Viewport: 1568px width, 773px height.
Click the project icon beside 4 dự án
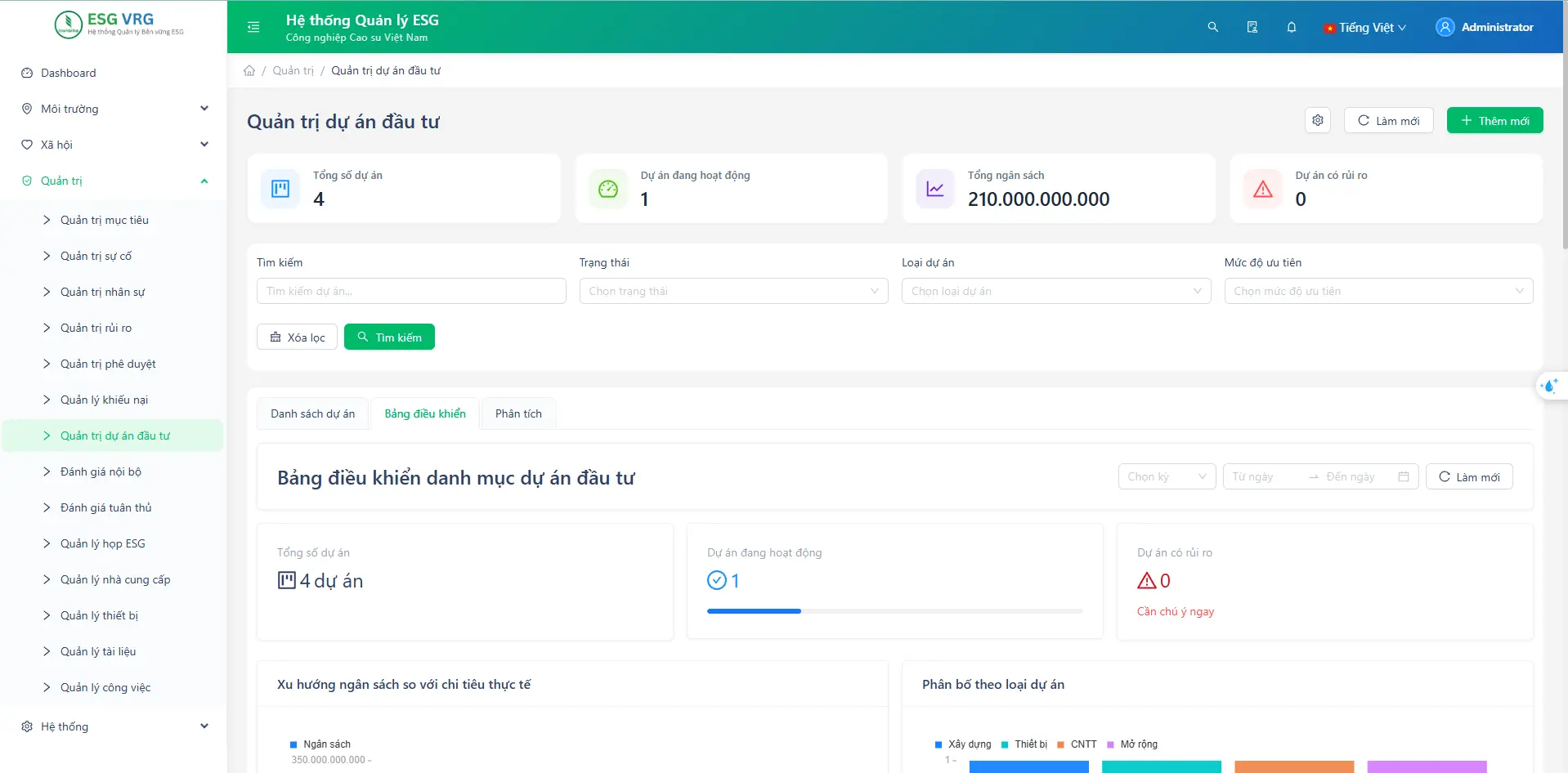point(287,580)
